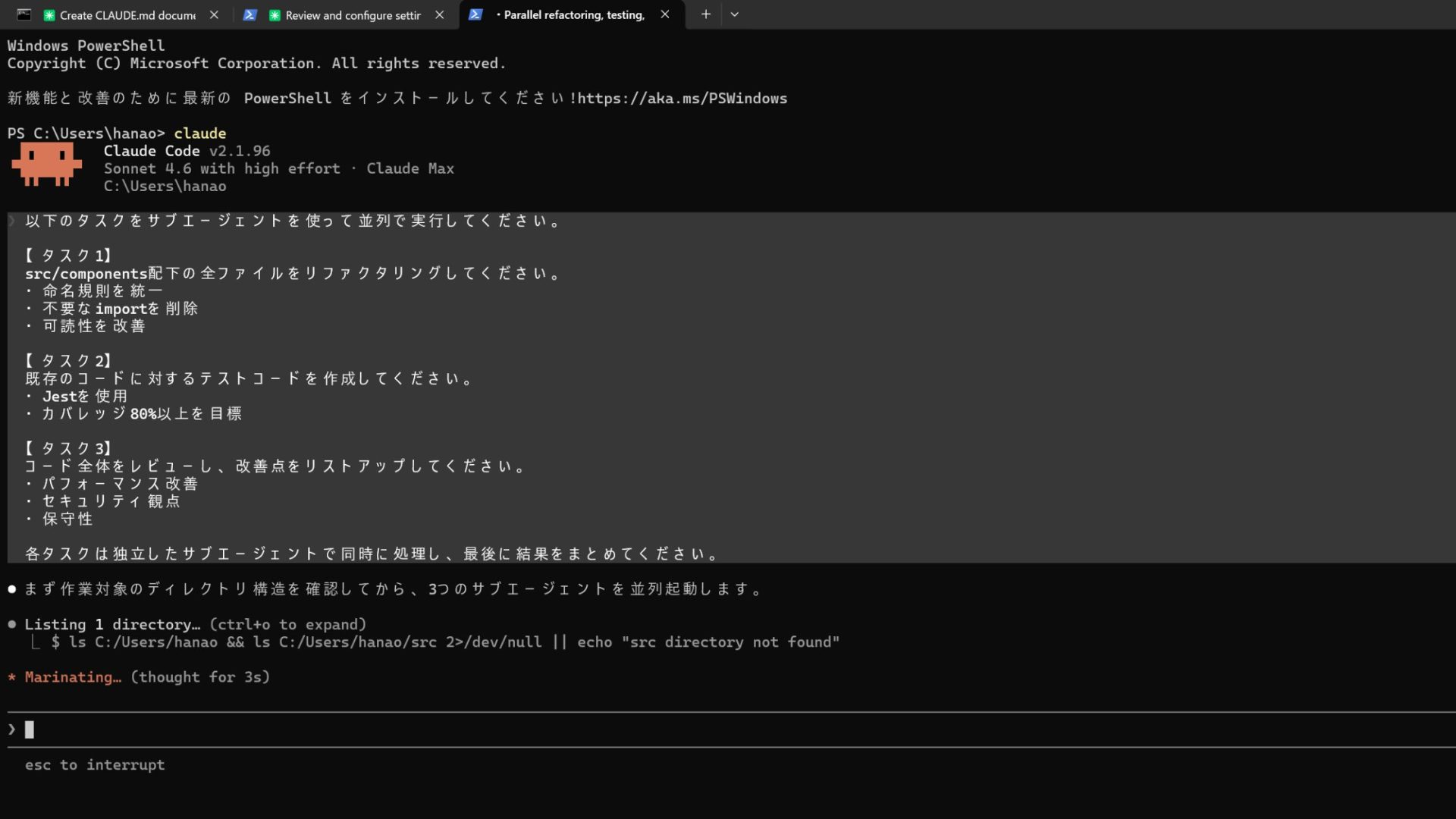Click the '(ctrl+o to expand)' hint text
This screenshot has width=1456, height=819.
(x=287, y=624)
